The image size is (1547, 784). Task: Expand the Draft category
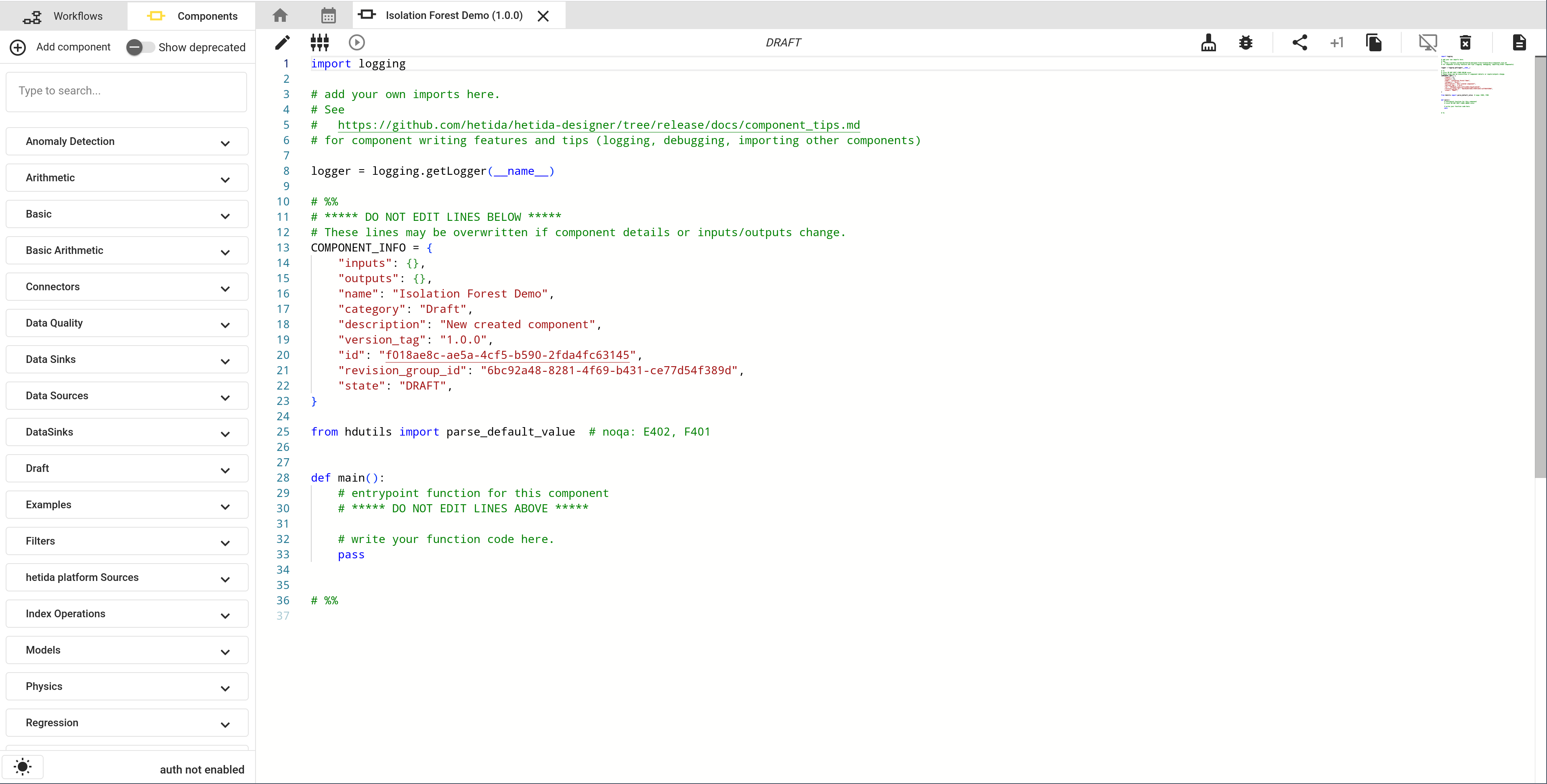127,469
